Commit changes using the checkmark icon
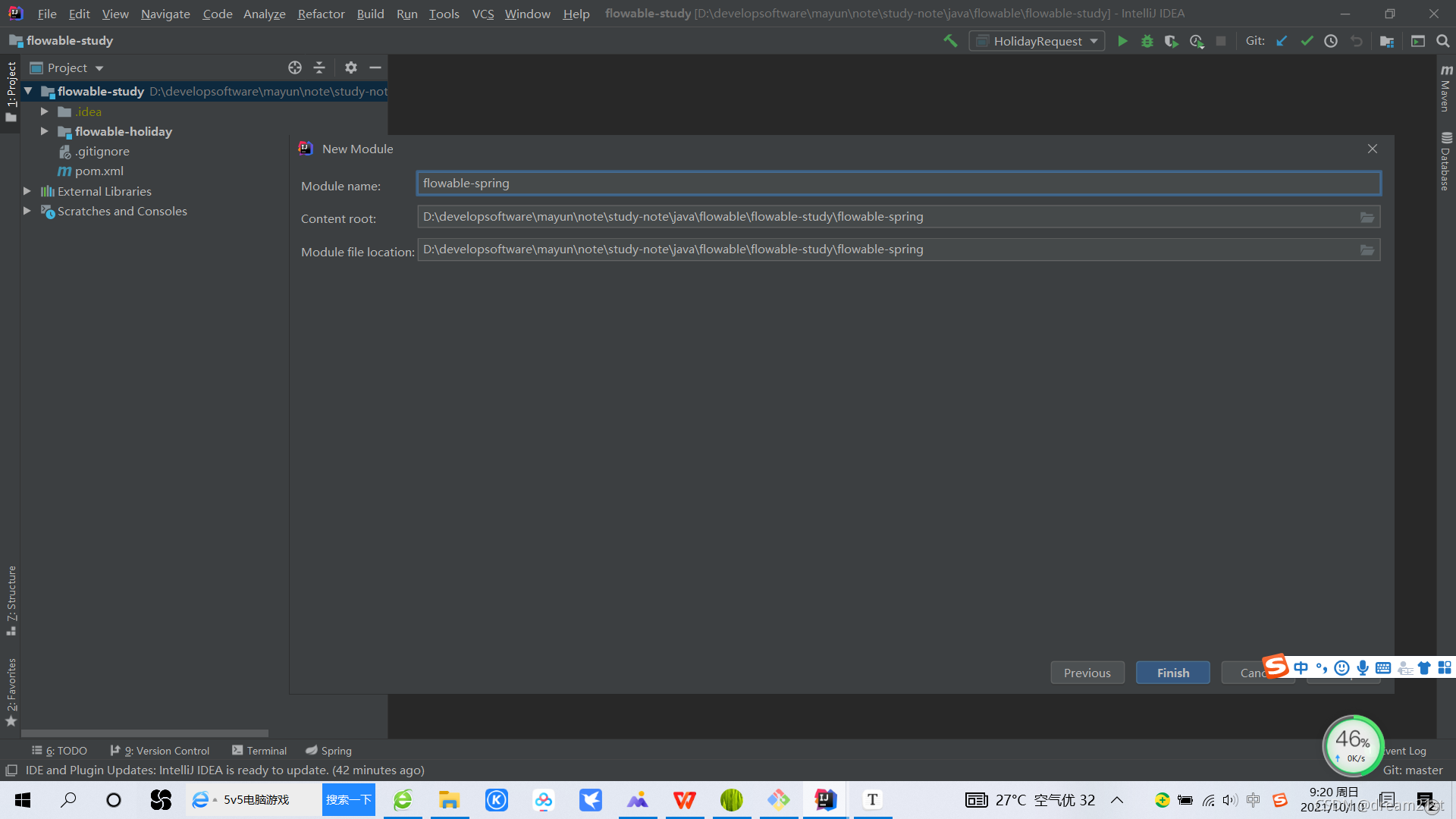Screen dimensions: 1456x819 (x=1307, y=41)
